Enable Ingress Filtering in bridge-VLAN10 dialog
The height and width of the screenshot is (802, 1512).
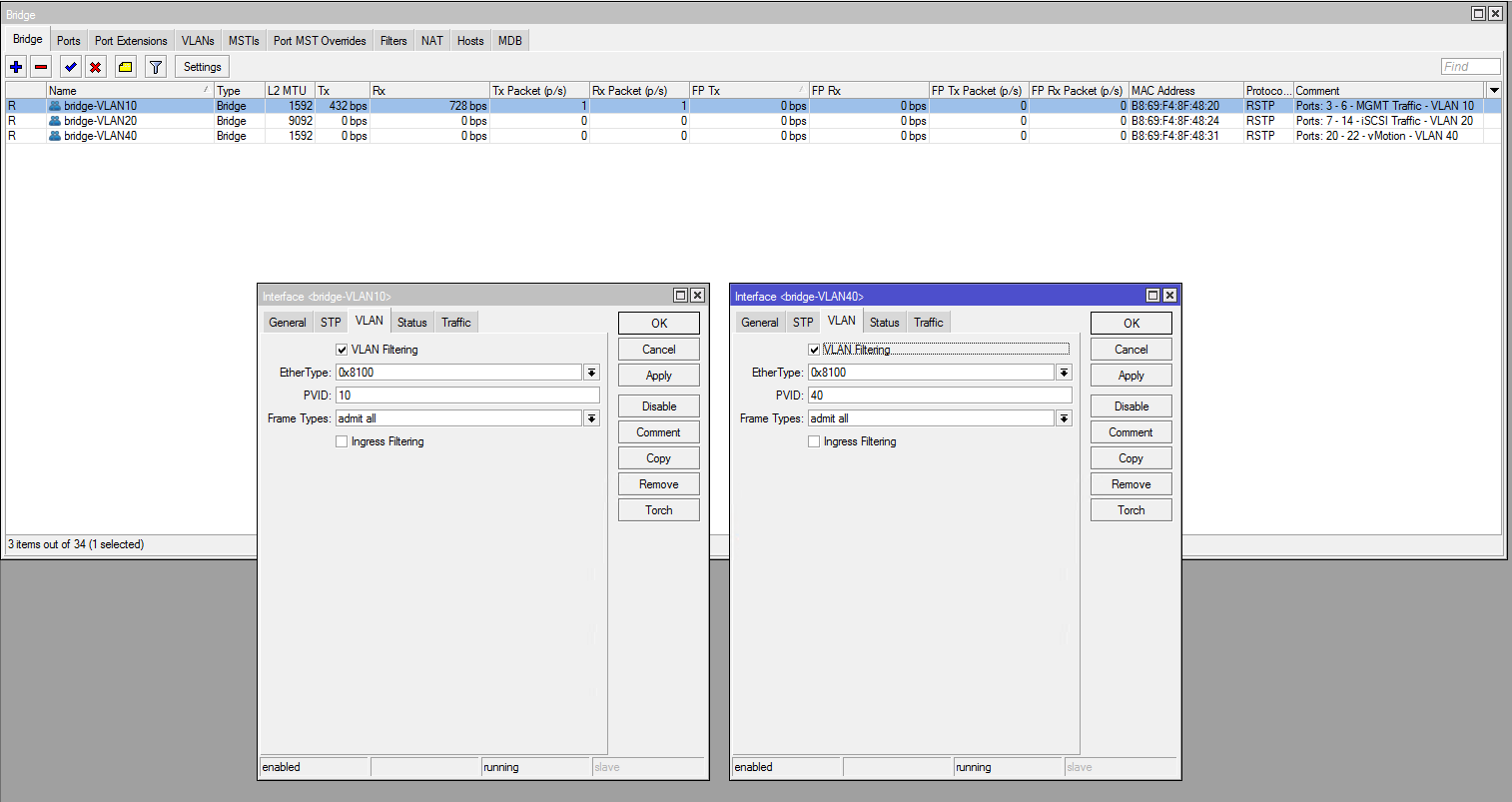tap(342, 441)
